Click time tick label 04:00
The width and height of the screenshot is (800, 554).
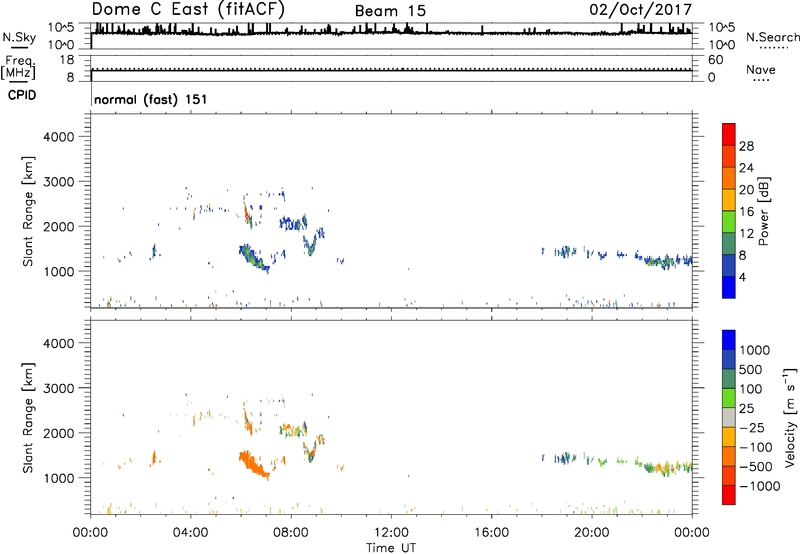tap(191, 533)
